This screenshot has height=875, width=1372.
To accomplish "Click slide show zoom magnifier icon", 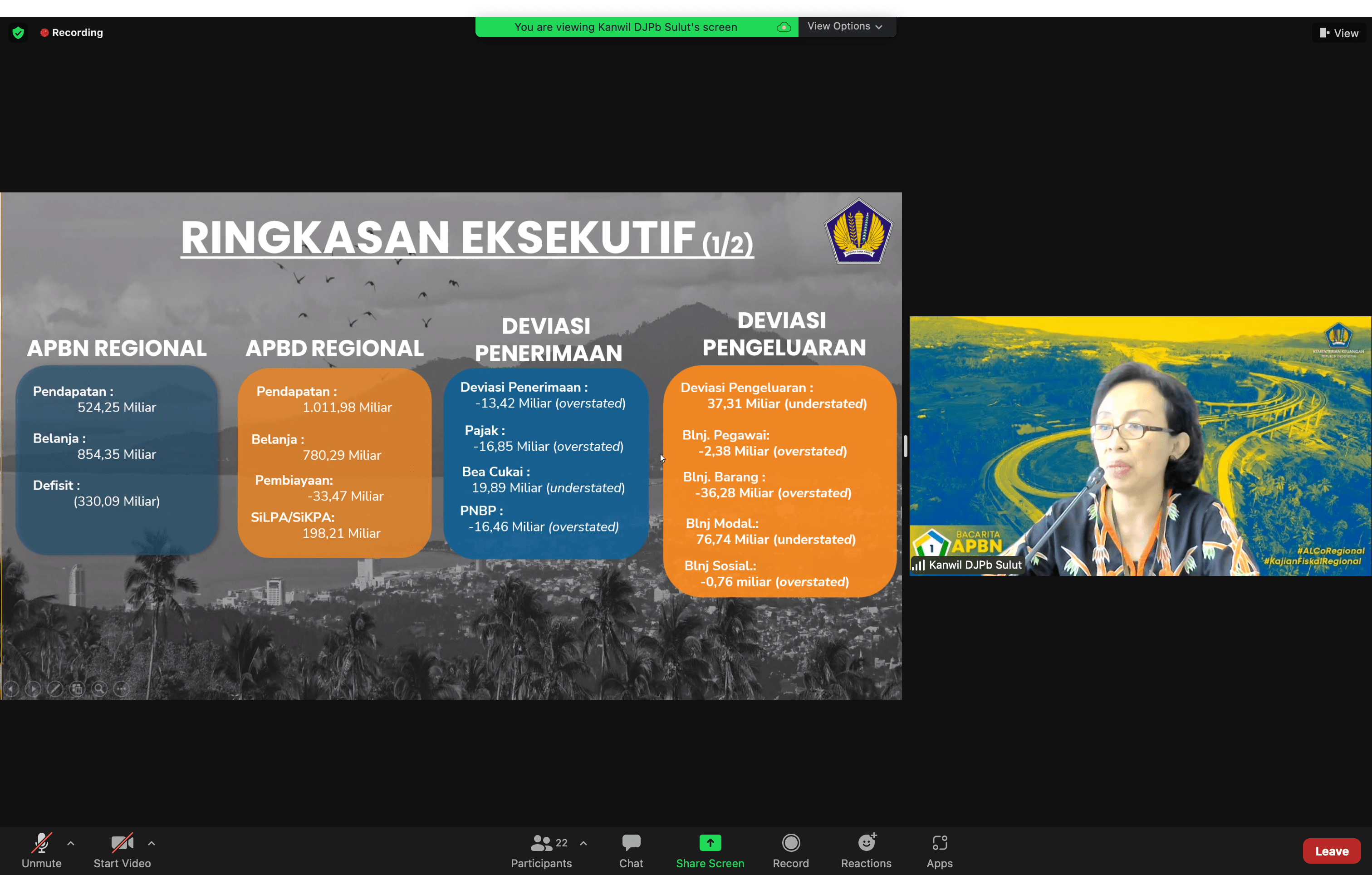I will click(99, 688).
